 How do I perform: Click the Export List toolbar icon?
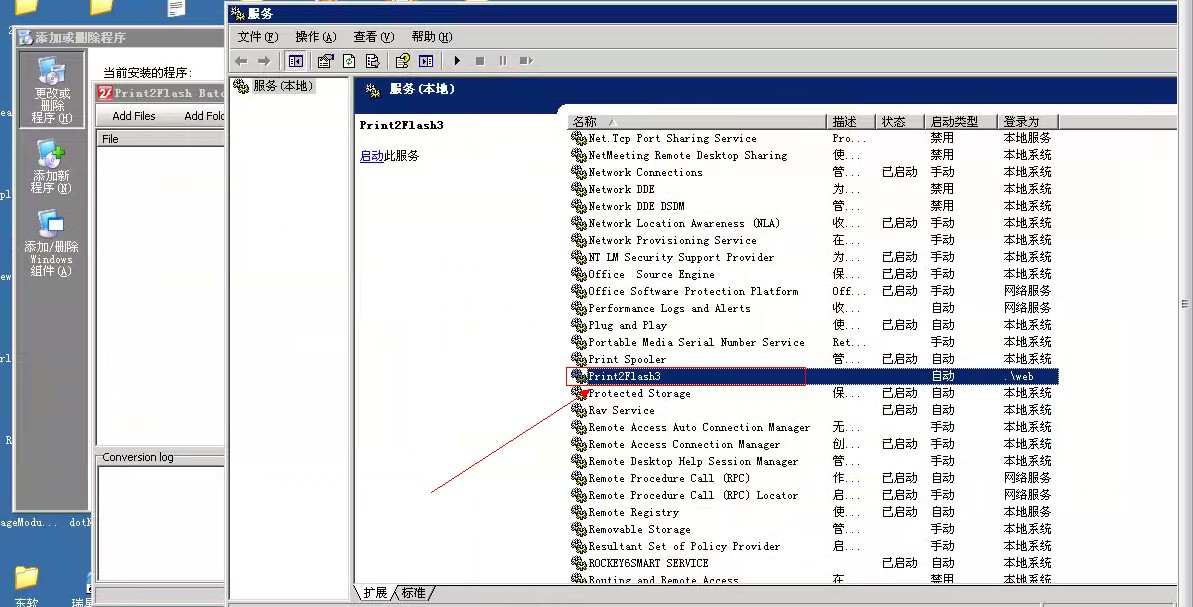click(x=372, y=61)
